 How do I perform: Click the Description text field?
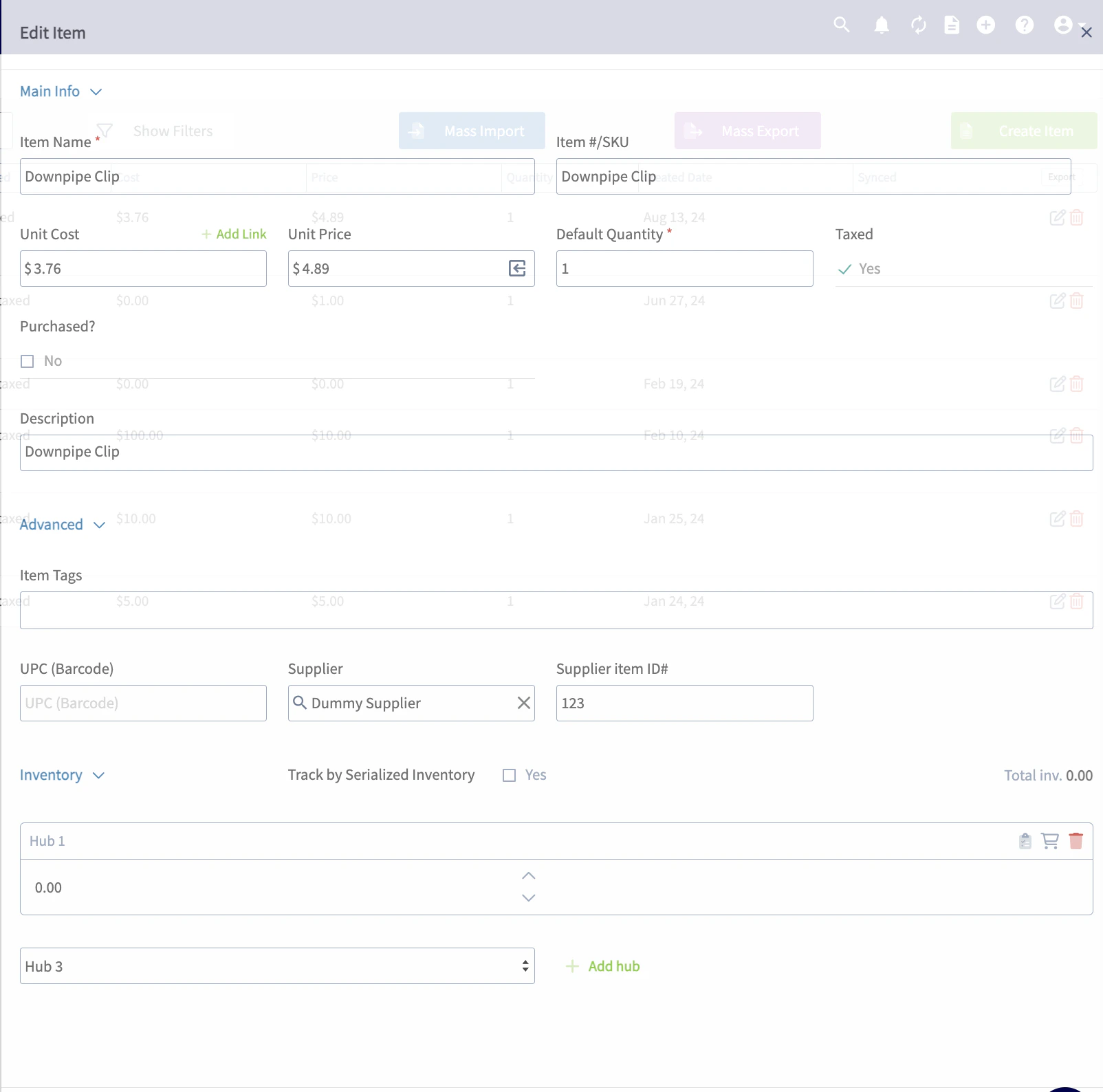pyautogui.click(x=556, y=452)
